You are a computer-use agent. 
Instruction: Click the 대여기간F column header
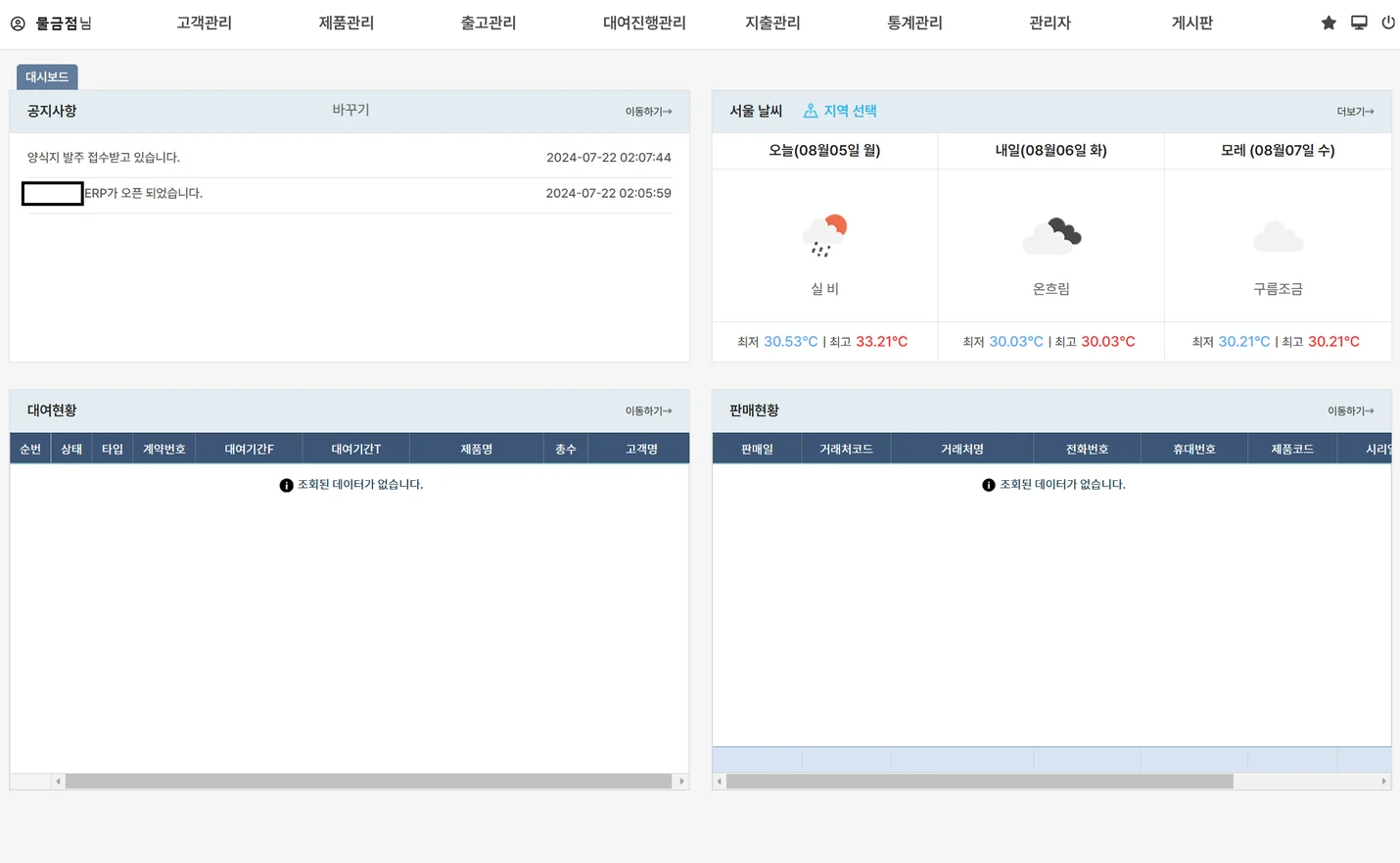coord(249,449)
